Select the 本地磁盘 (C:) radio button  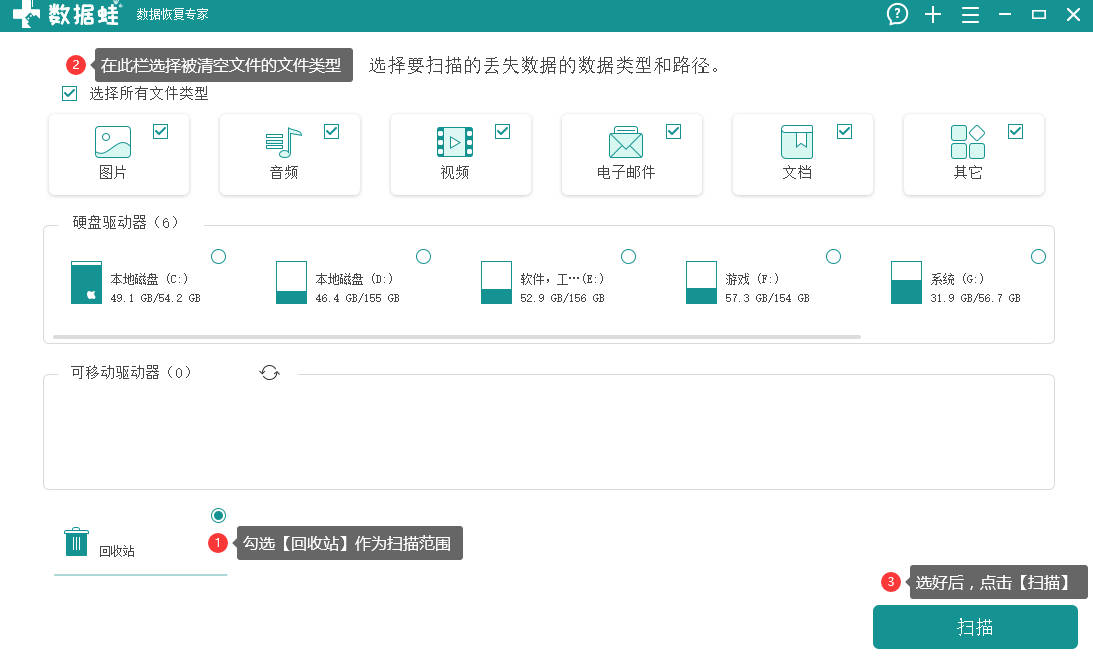(218, 256)
